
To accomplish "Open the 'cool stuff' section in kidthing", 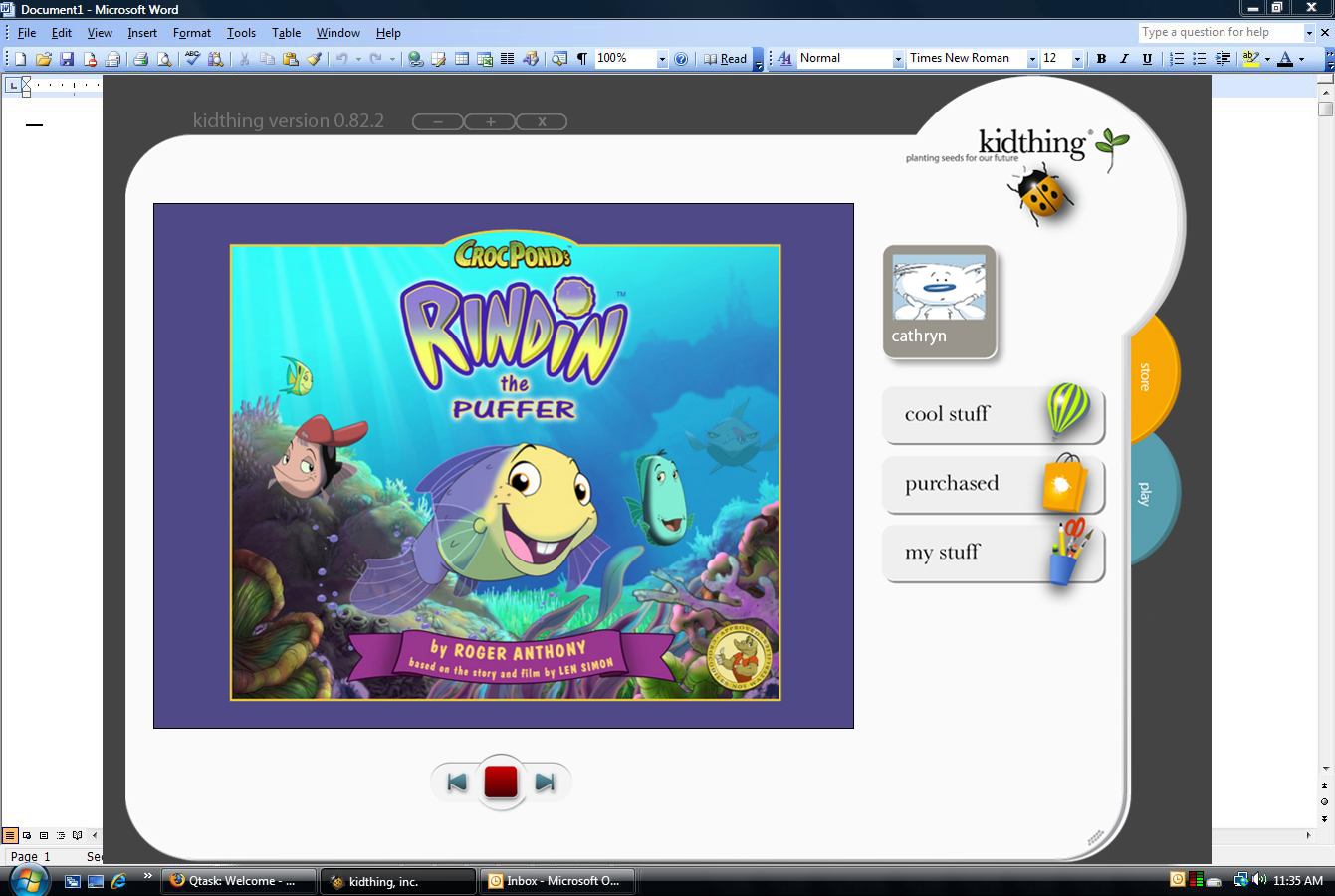I will [x=994, y=414].
